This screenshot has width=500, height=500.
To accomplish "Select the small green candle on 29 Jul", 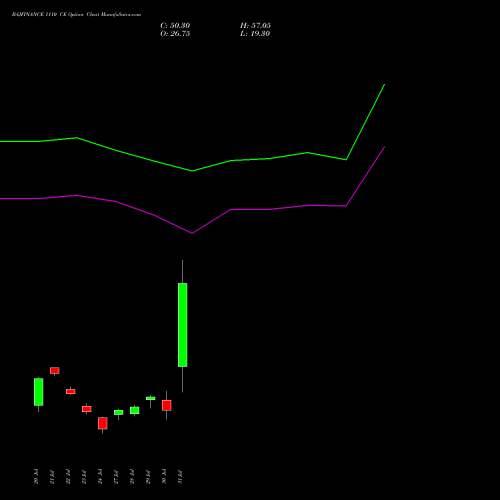I will click(x=151, y=398).
